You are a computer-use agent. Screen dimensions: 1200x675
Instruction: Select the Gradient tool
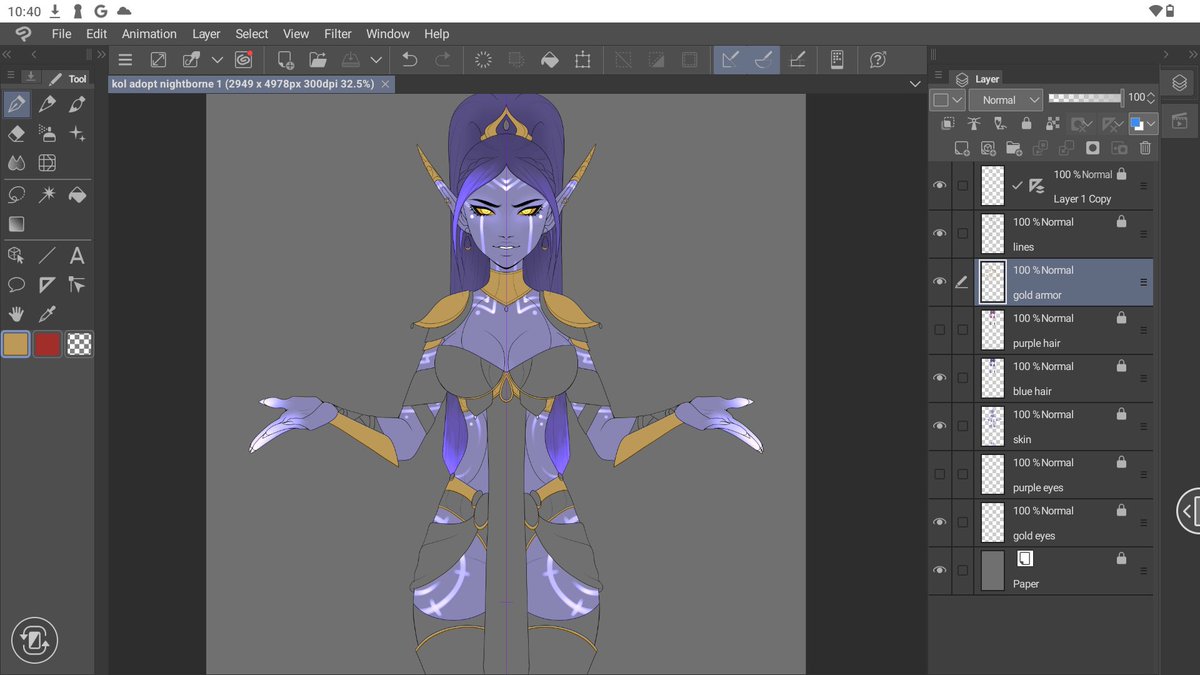pyautogui.click(x=16, y=223)
